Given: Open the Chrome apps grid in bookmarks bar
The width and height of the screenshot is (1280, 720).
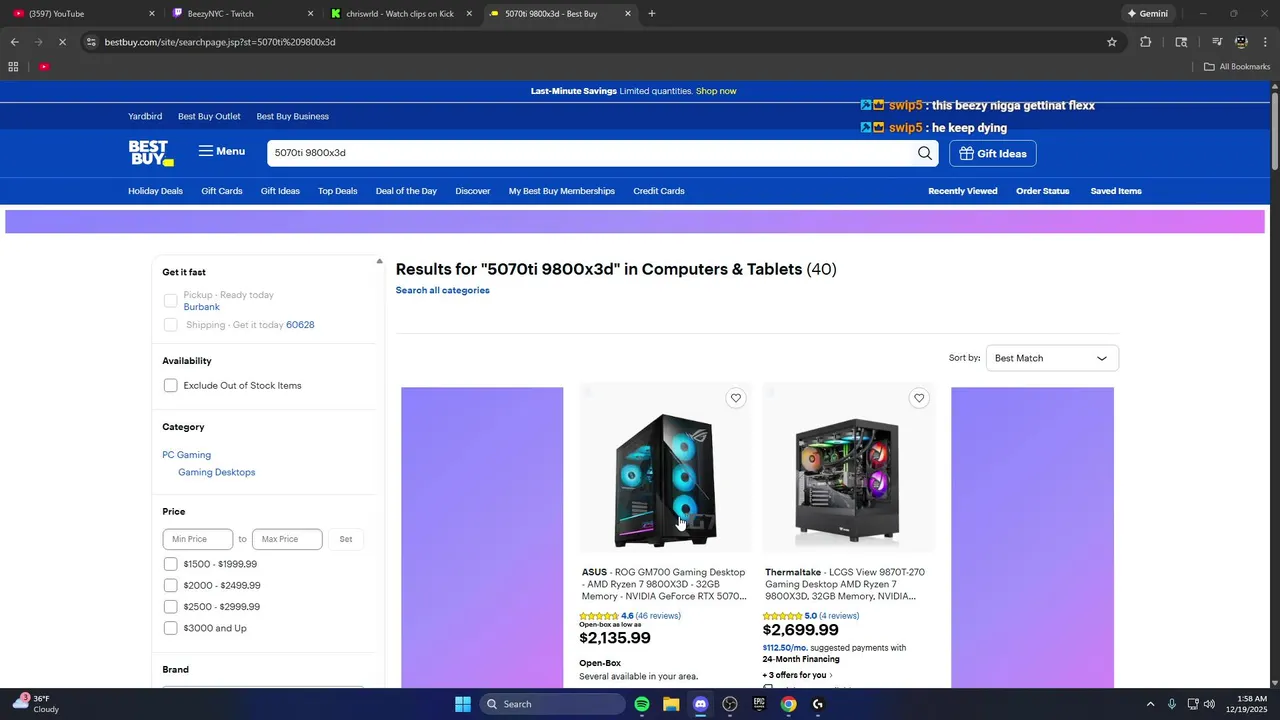Looking at the screenshot, I should pos(13,67).
